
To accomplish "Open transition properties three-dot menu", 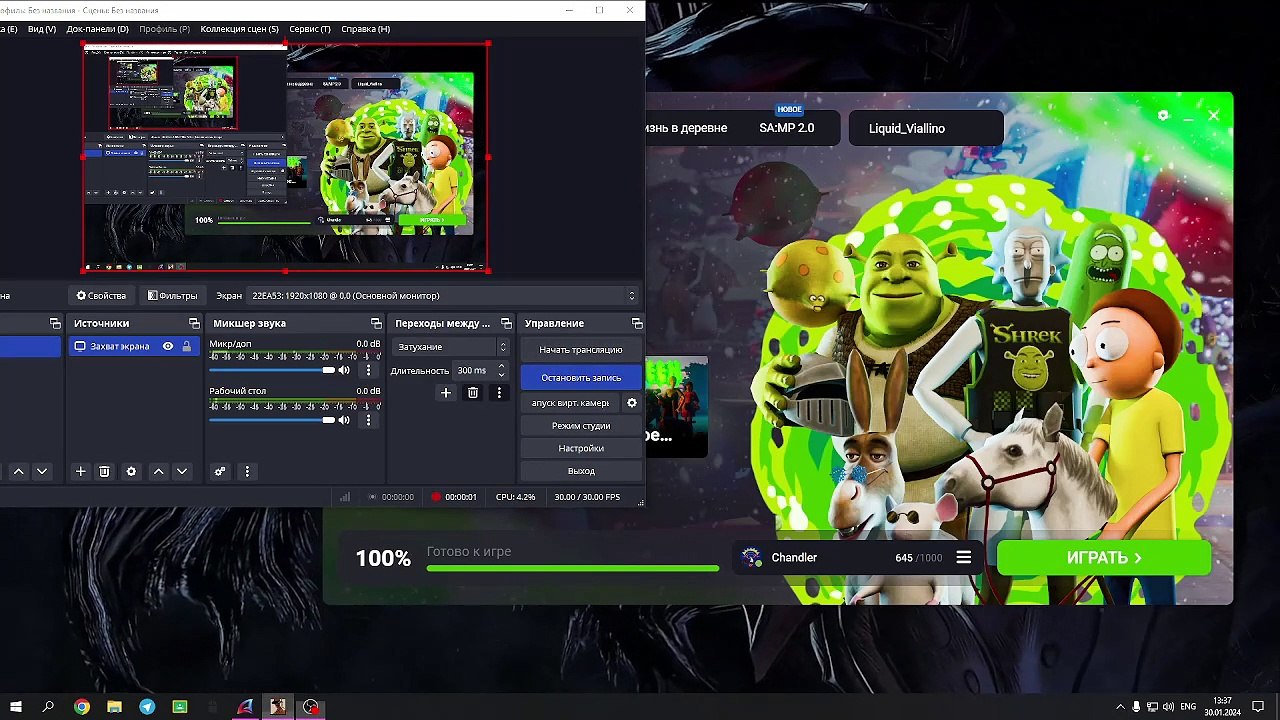I will pos(499,393).
